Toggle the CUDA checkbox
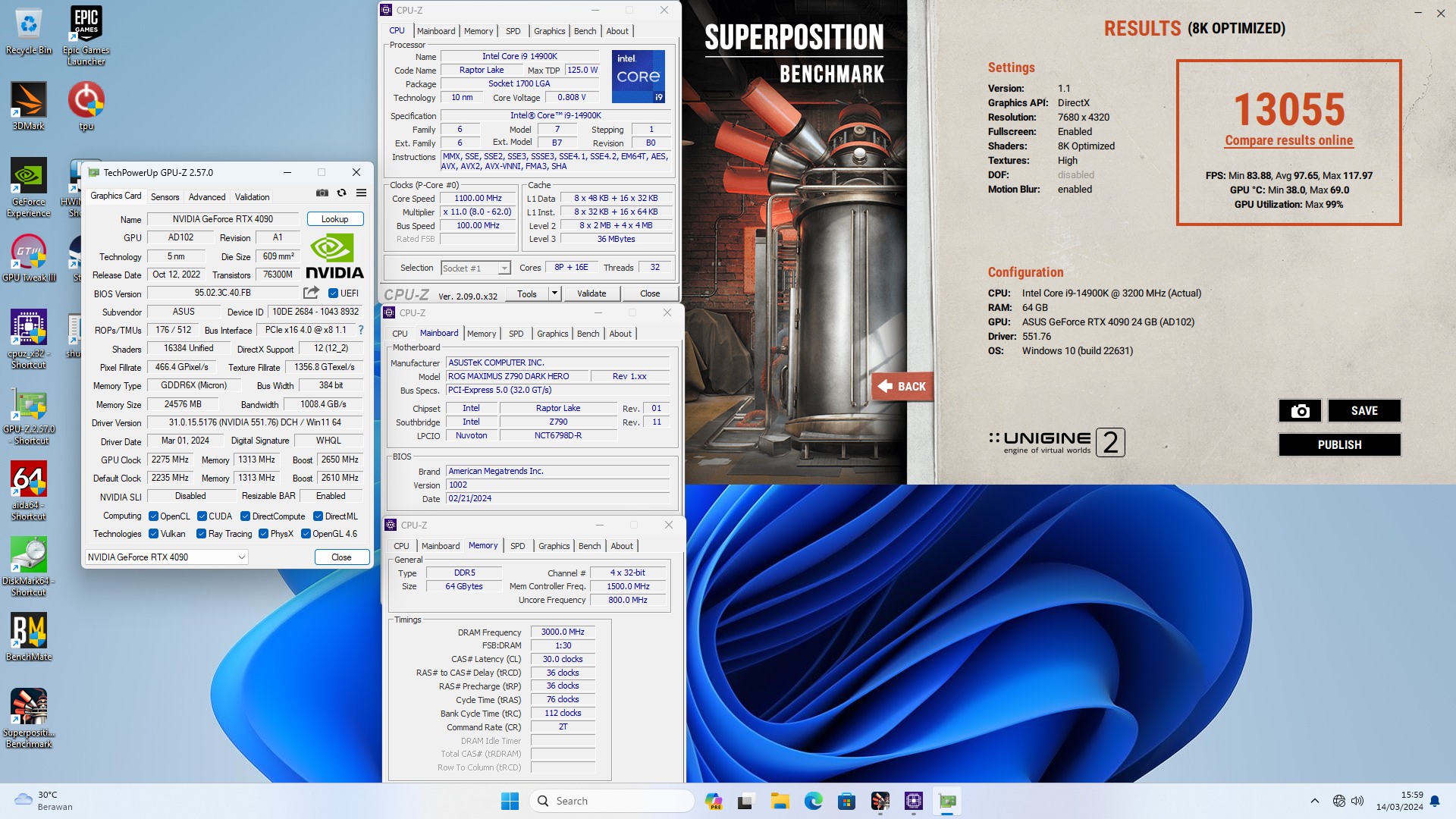 (x=202, y=516)
